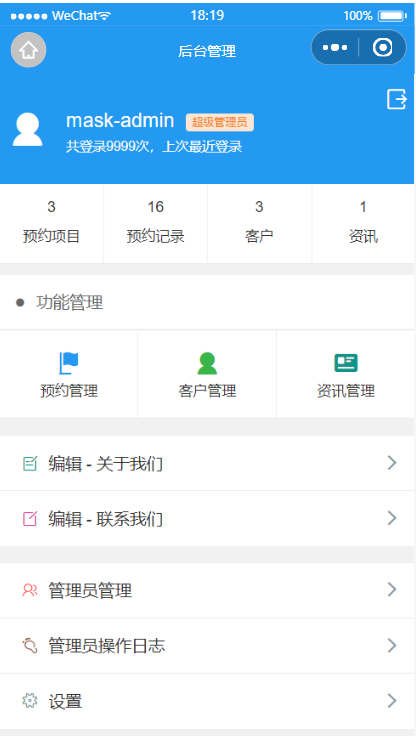416x736 pixels.
Task: Select the 客户 count tab
Action: coord(259,223)
